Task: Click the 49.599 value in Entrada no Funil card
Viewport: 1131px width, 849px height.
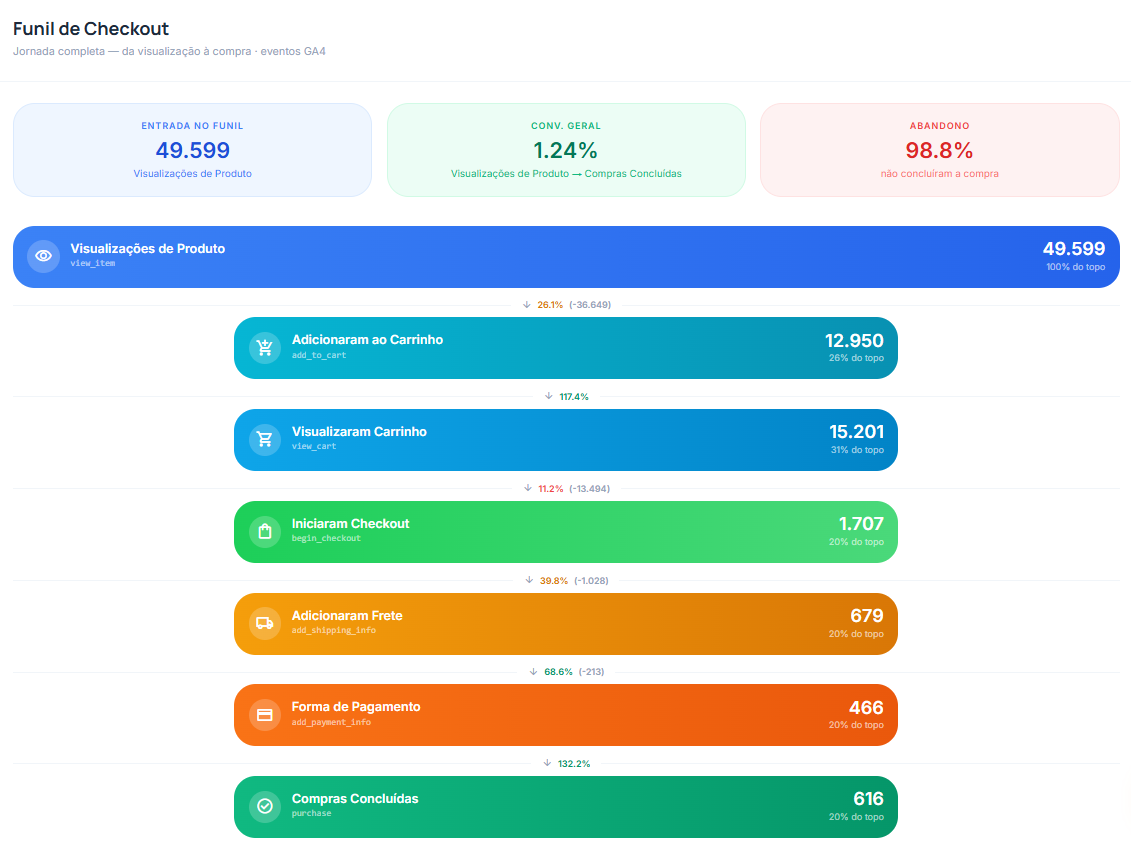Action: click(193, 150)
